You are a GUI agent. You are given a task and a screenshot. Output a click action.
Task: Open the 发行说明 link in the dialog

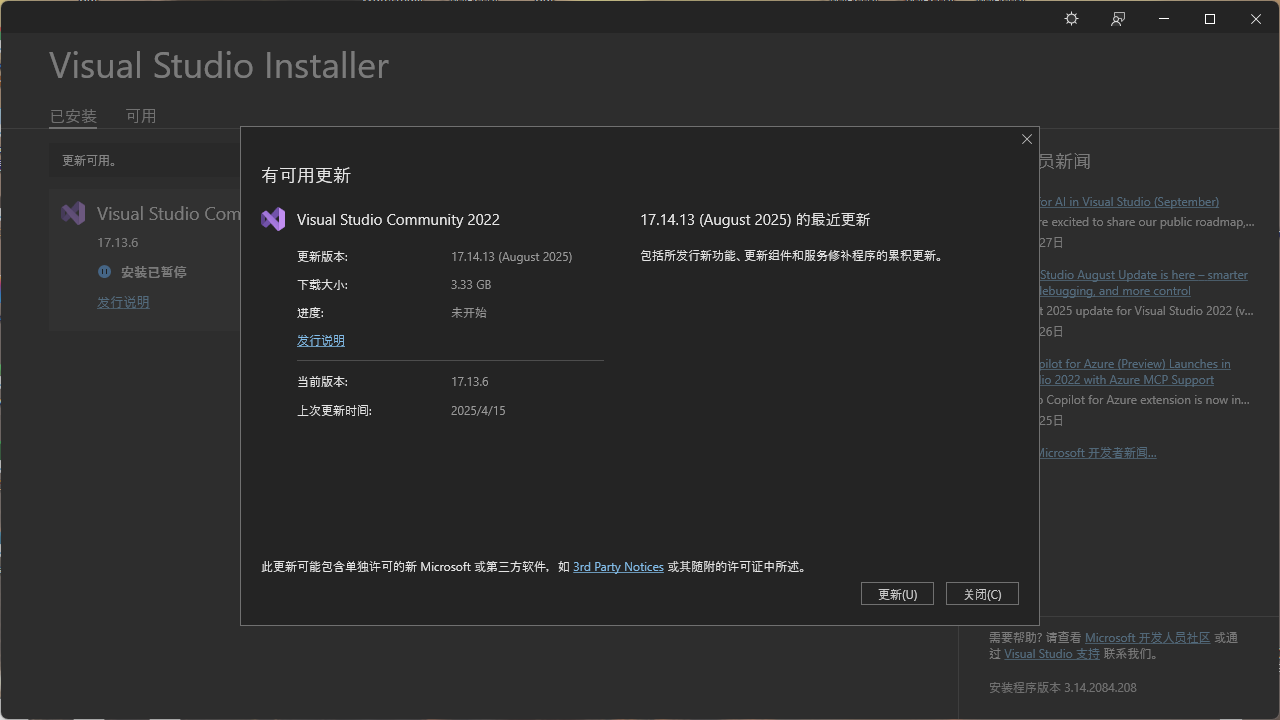[321, 341]
